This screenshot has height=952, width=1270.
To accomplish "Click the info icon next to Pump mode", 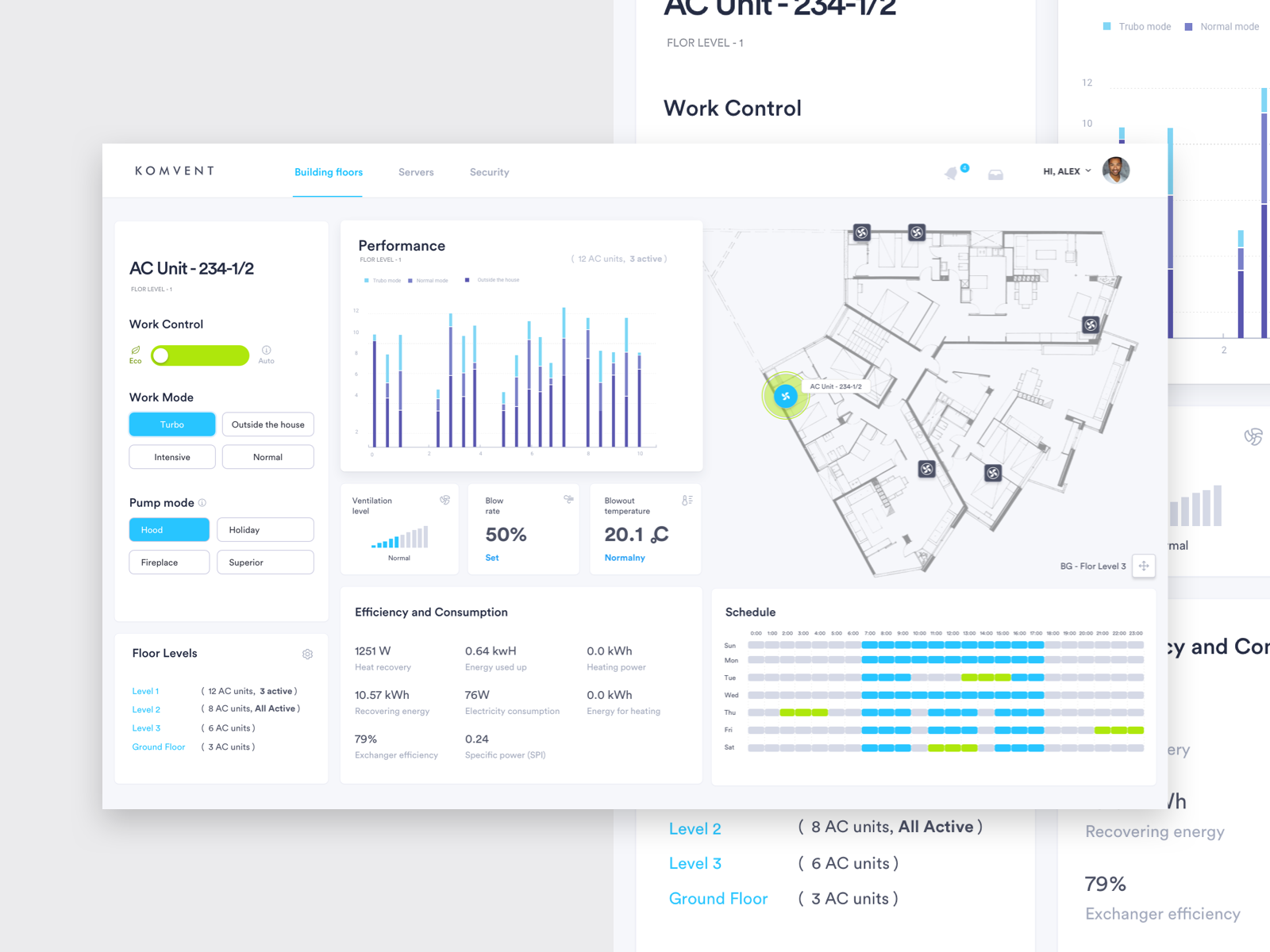I will pos(202,502).
